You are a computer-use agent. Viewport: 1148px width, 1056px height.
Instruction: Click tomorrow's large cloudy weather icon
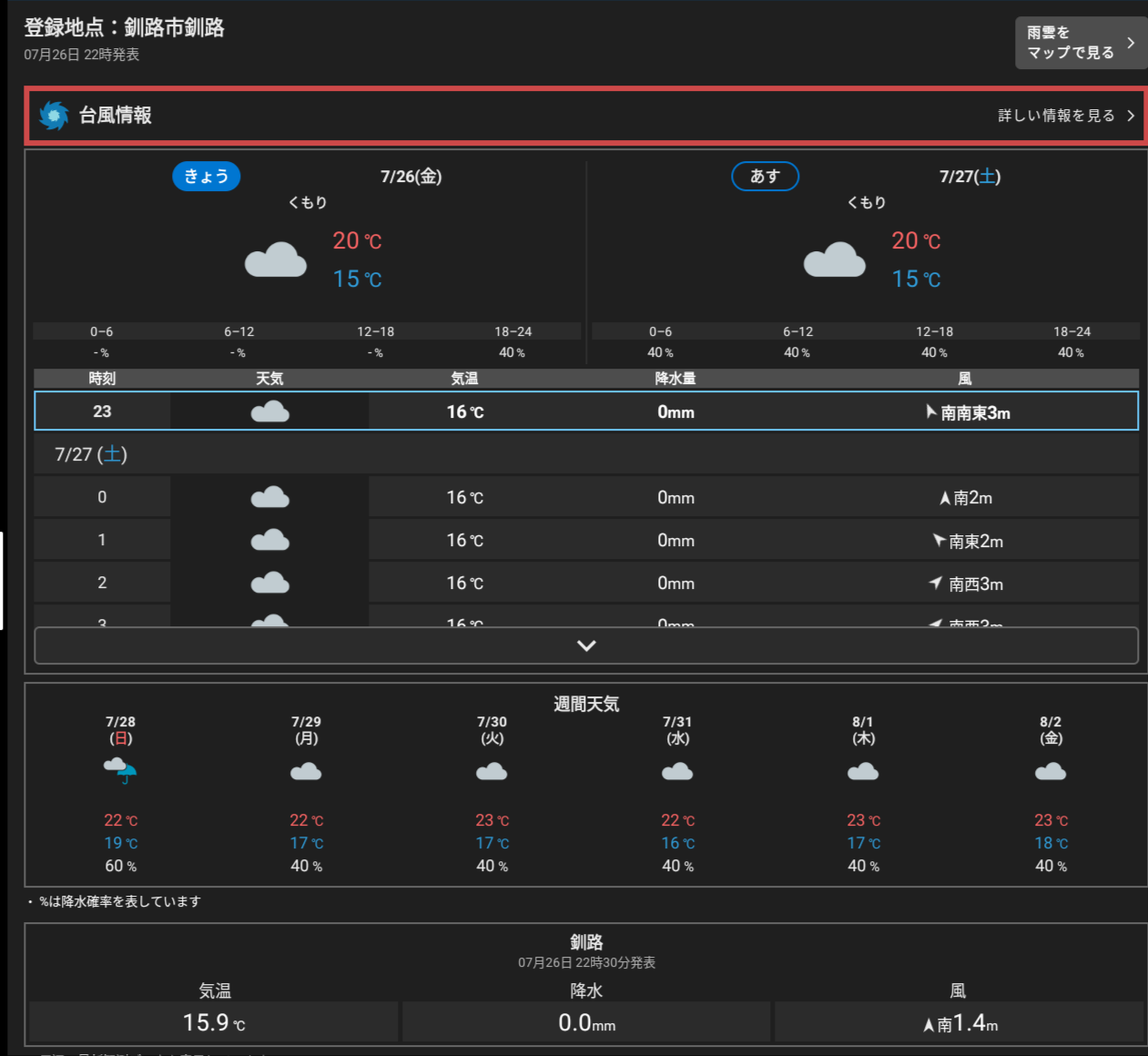point(834,260)
